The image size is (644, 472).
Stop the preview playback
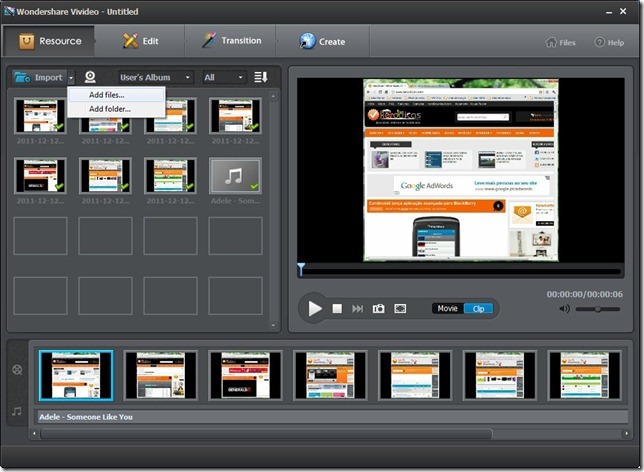click(x=337, y=309)
